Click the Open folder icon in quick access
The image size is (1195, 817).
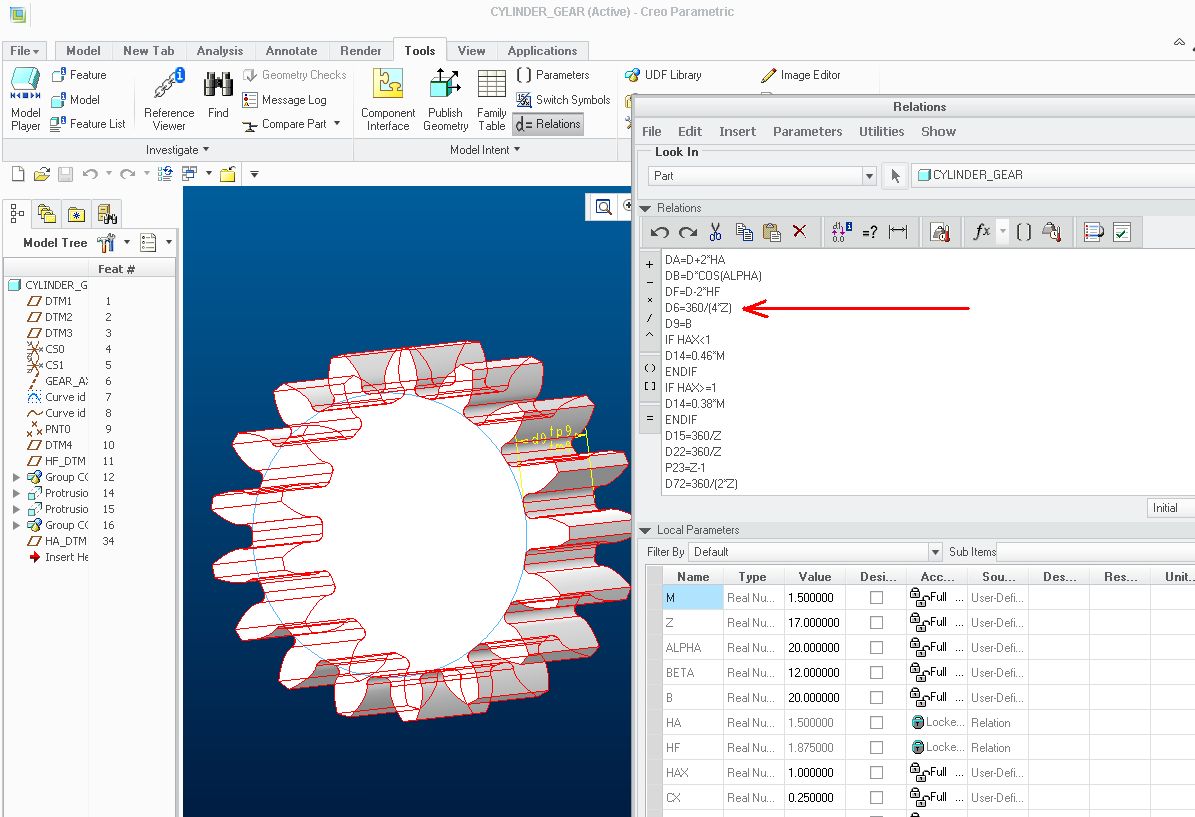tap(41, 174)
